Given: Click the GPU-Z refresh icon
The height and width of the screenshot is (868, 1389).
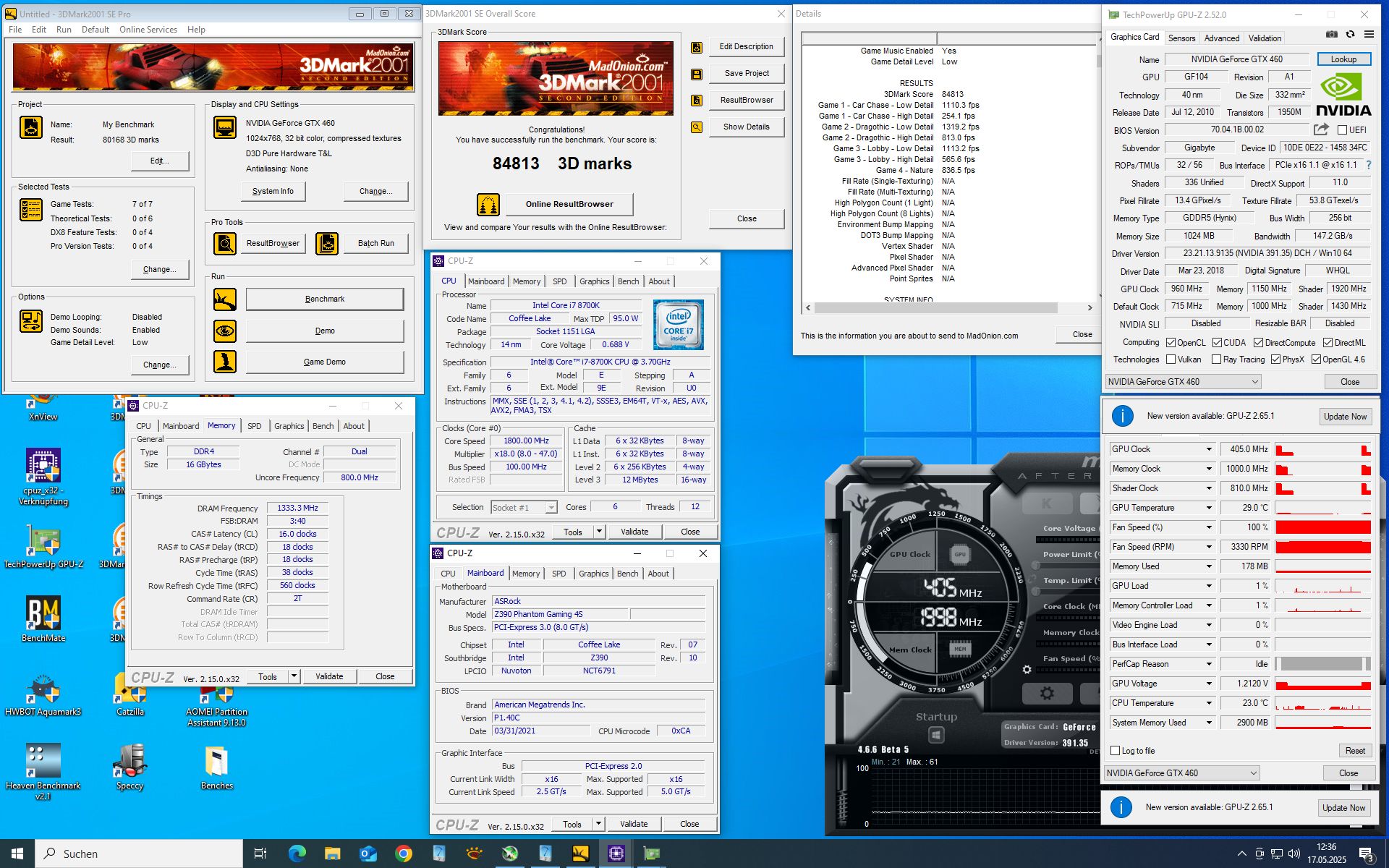Looking at the screenshot, I should pyautogui.click(x=1350, y=34).
